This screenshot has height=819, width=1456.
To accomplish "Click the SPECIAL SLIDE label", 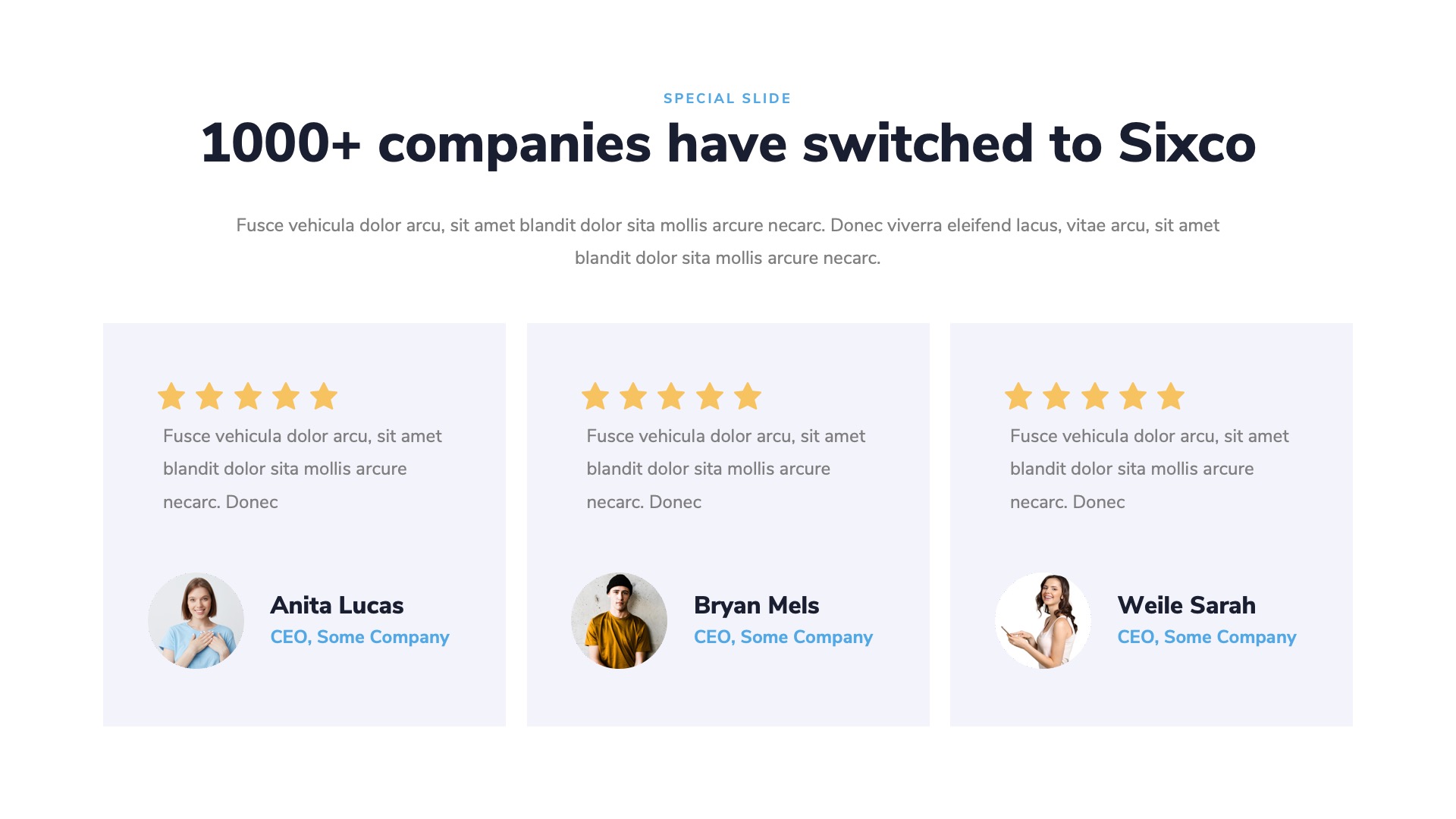I will point(727,99).
